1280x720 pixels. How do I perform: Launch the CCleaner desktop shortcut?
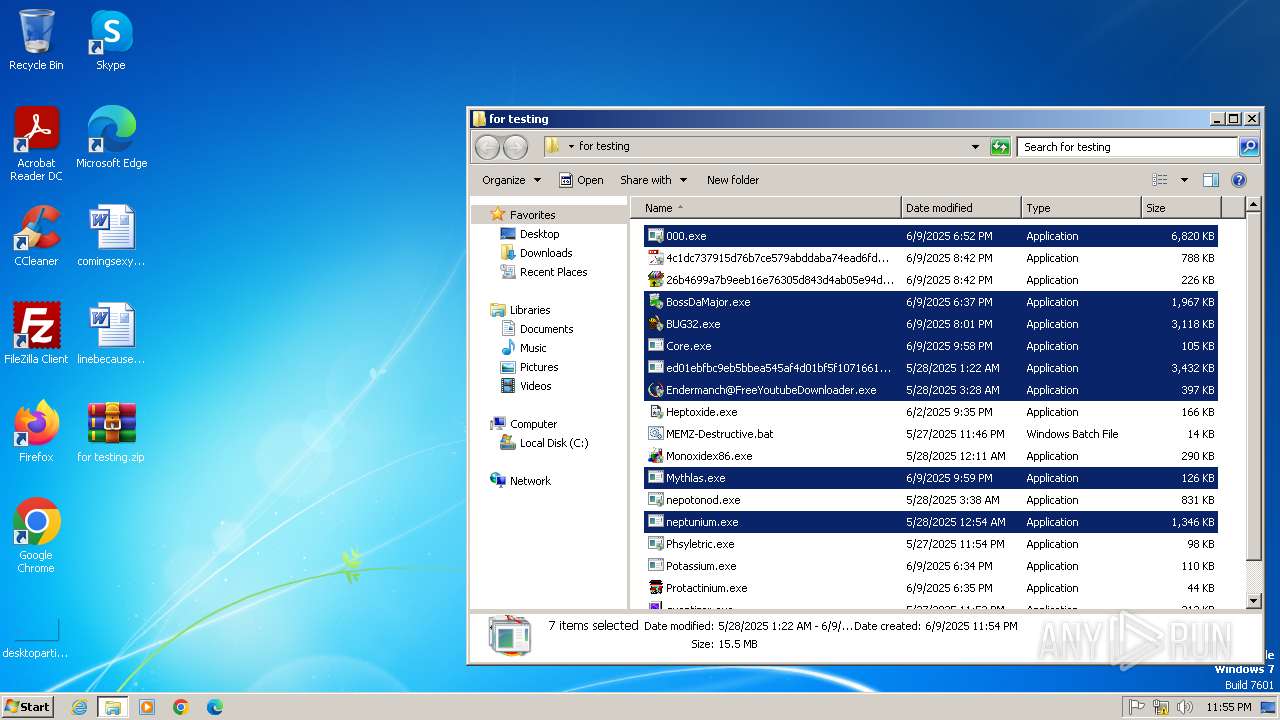[x=36, y=235]
